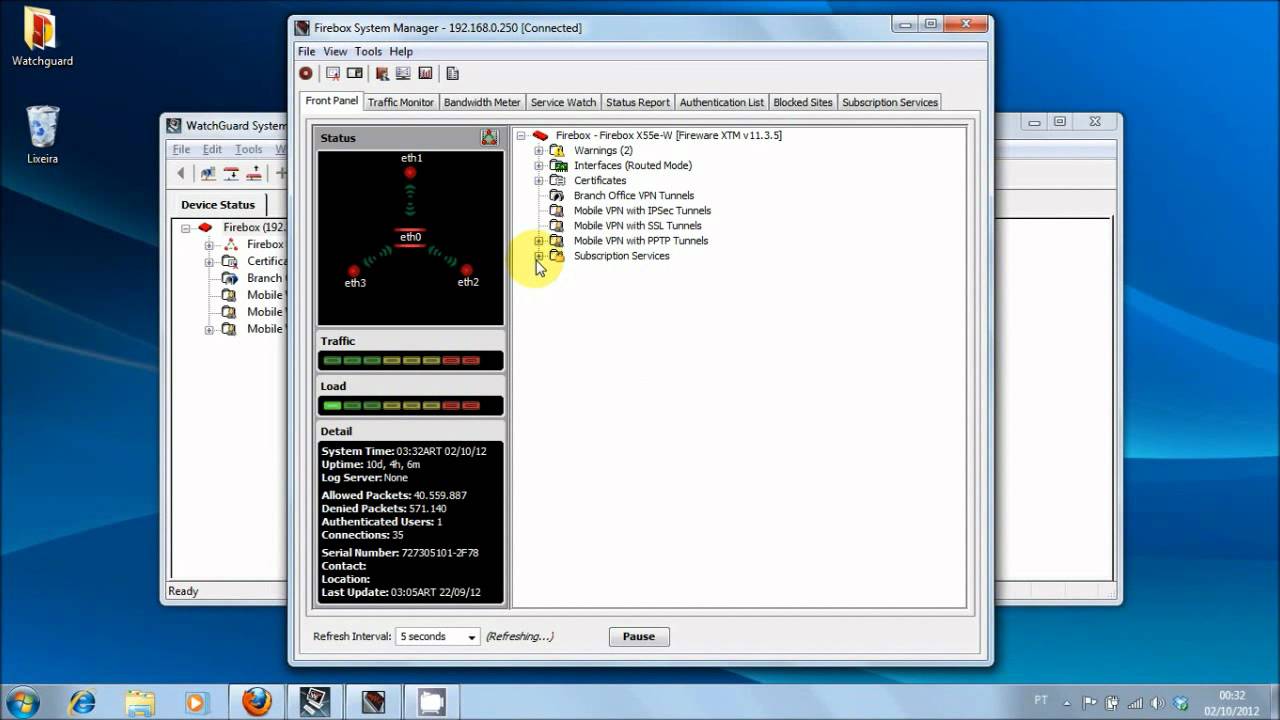Viewport: 1280px width, 720px height.
Task: Collapse Firebox node in Device Status tree
Action: tap(186, 228)
